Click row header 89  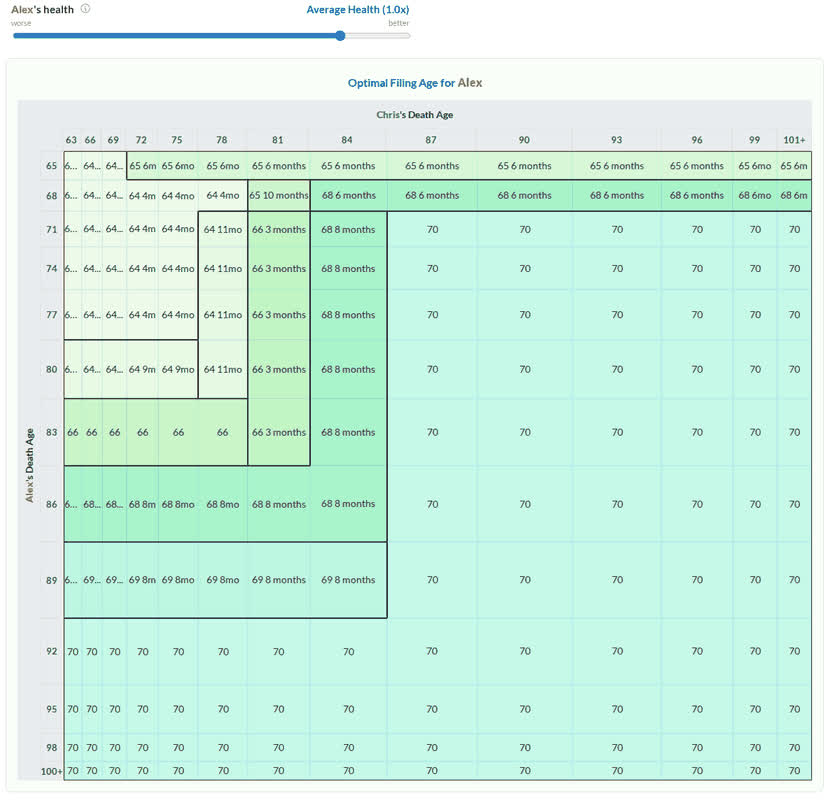tap(51, 580)
